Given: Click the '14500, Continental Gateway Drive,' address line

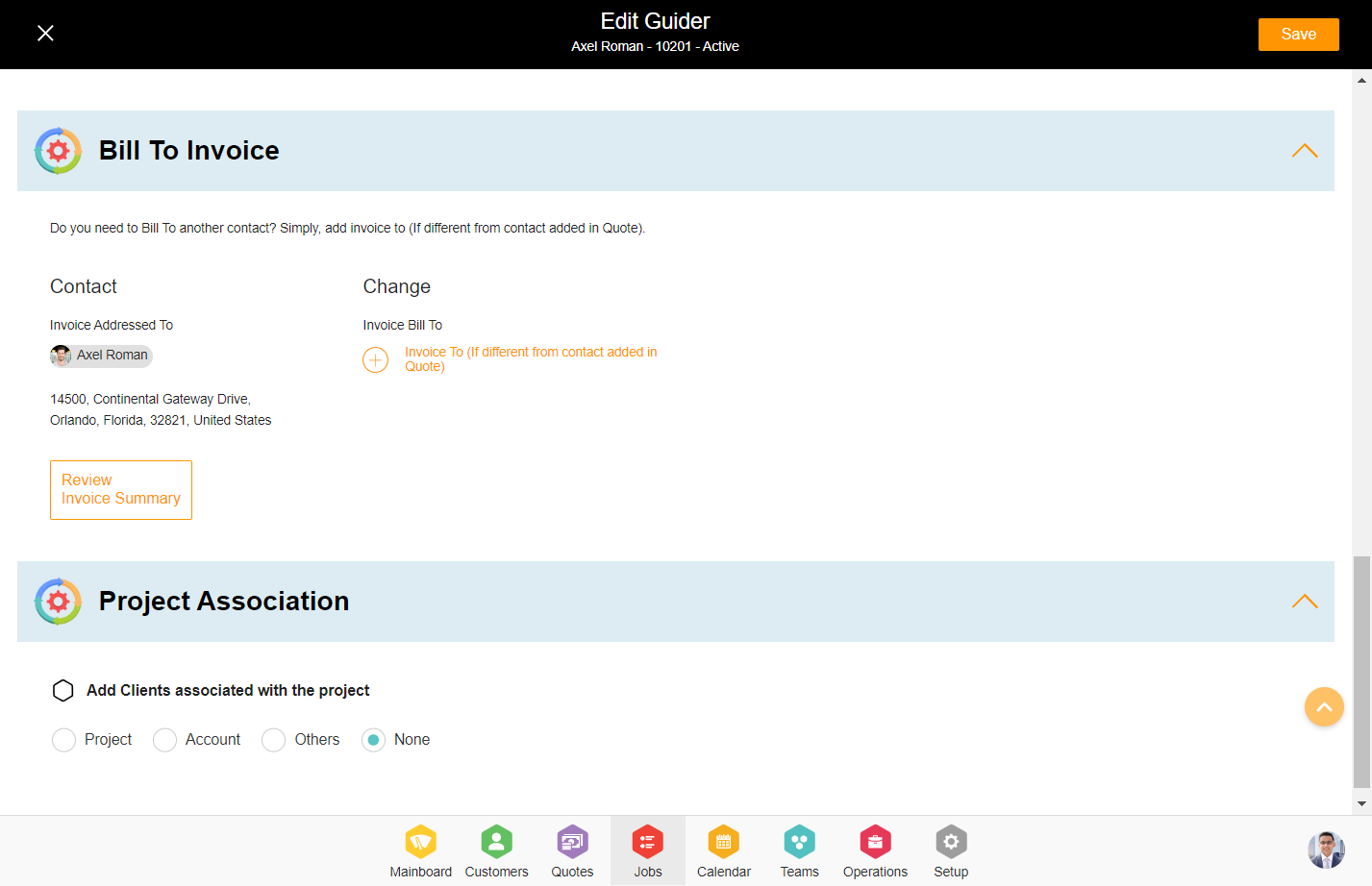Looking at the screenshot, I should point(150,400).
